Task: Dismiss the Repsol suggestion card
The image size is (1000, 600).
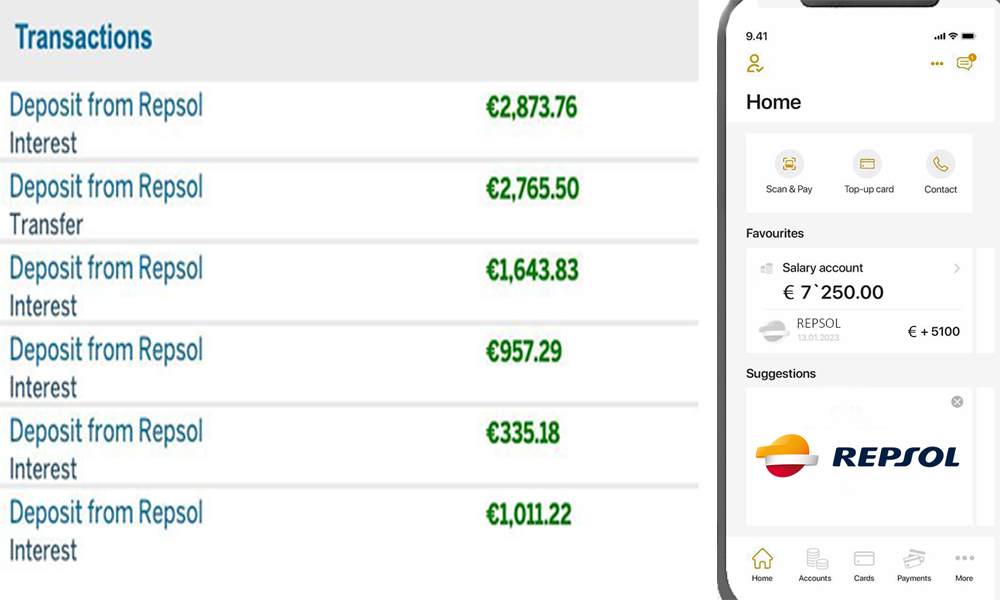Action: tap(957, 402)
